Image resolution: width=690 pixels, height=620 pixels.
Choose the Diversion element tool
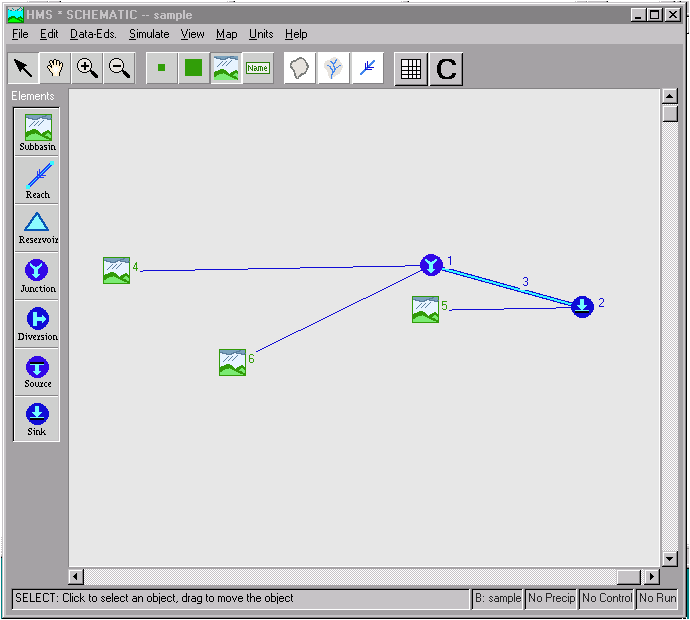pyautogui.click(x=38, y=324)
